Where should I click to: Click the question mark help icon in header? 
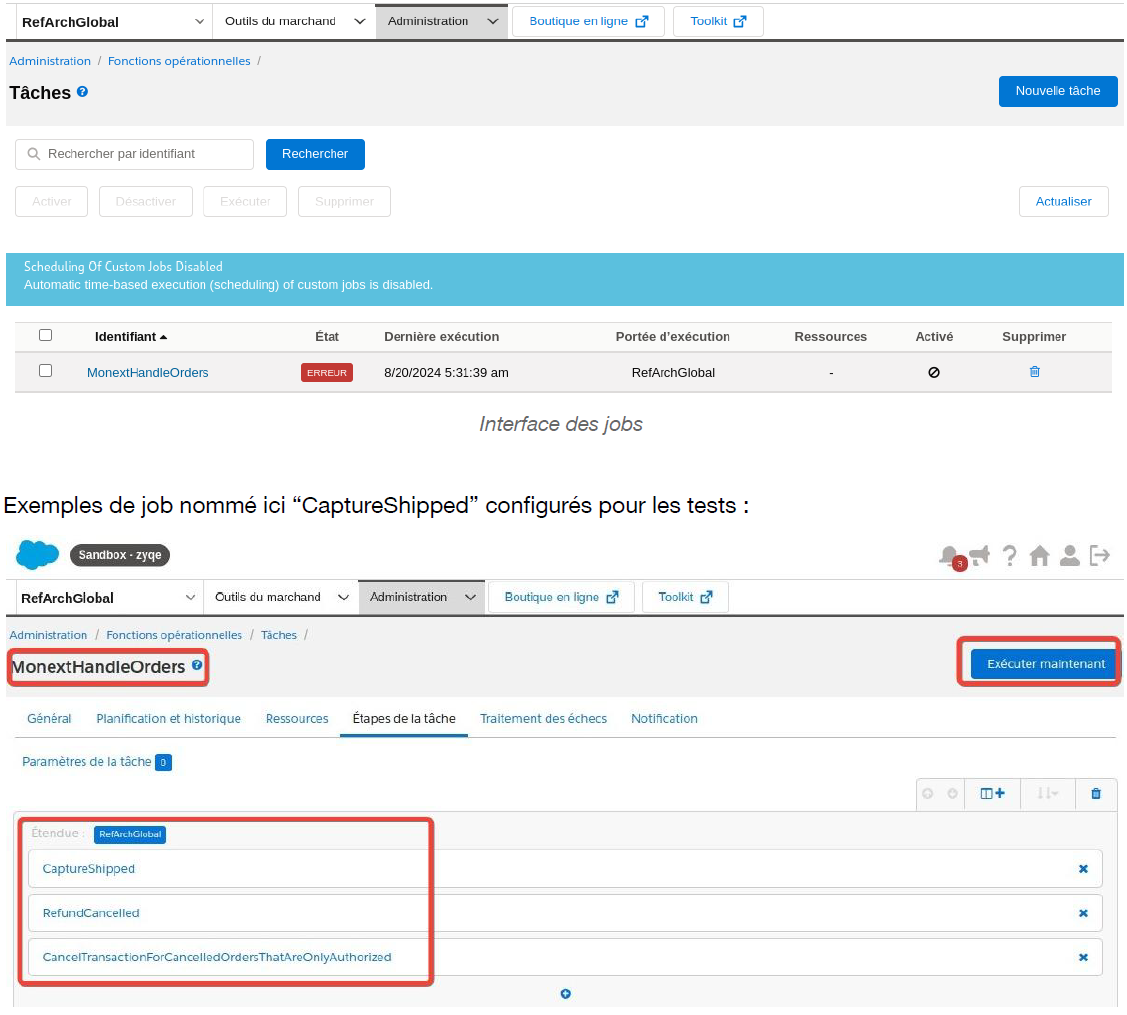coord(1010,555)
